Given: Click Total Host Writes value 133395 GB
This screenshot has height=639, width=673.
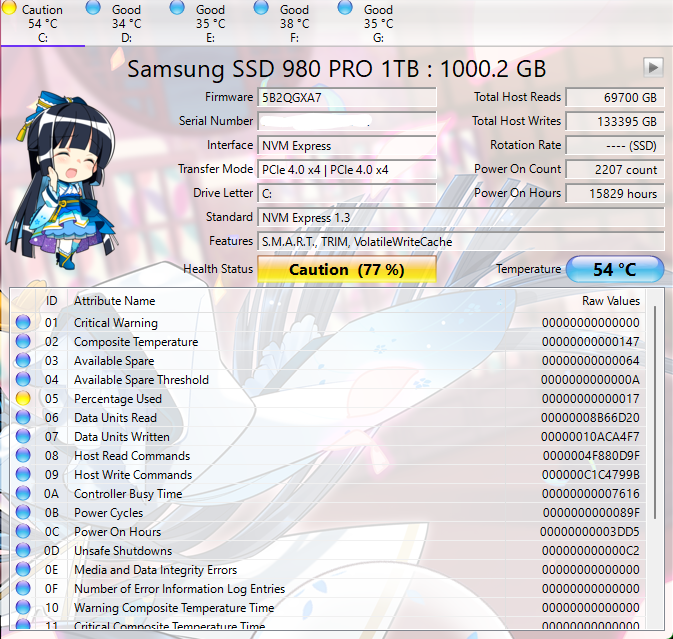Looking at the screenshot, I should pos(615,121).
